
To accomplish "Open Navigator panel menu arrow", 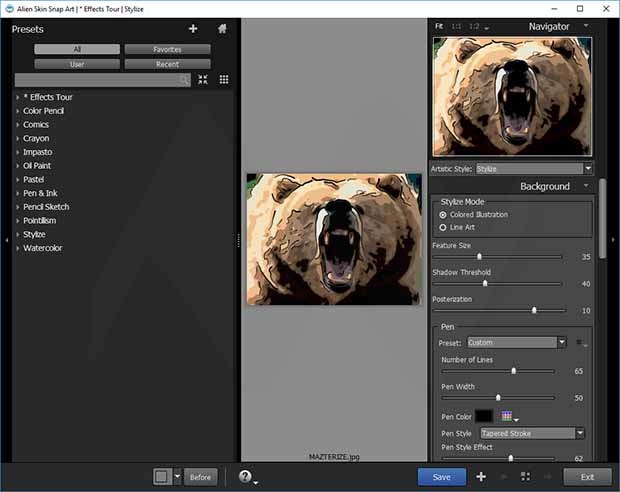I will [586, 26].
